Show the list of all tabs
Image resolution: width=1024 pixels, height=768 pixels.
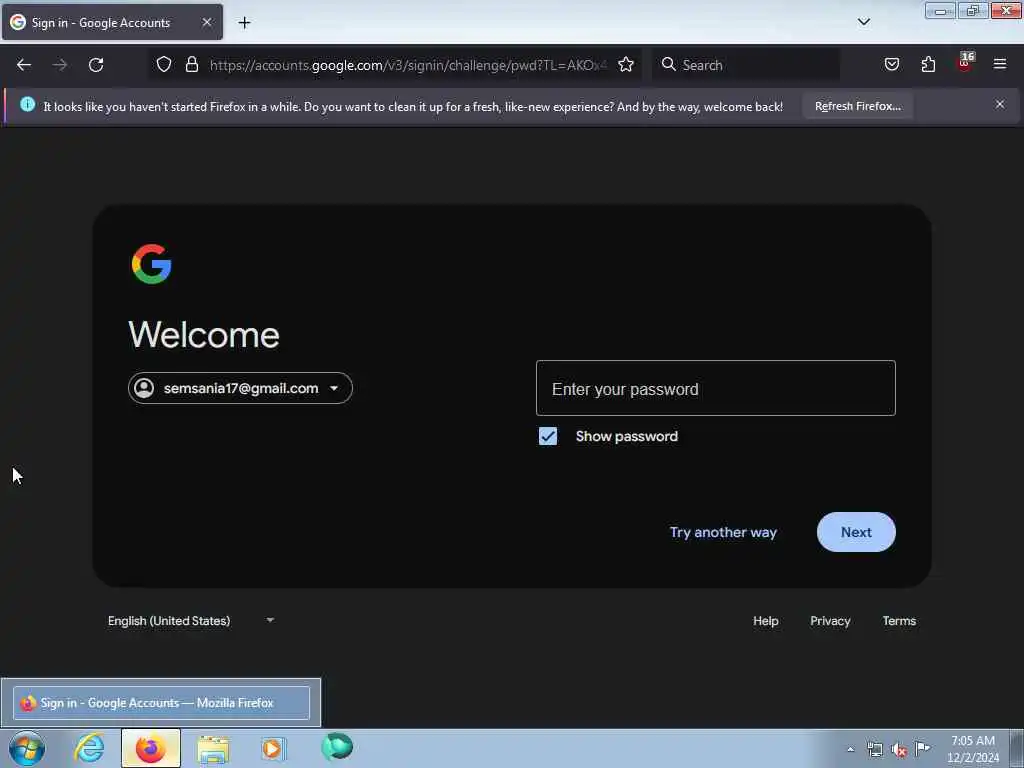863,22
